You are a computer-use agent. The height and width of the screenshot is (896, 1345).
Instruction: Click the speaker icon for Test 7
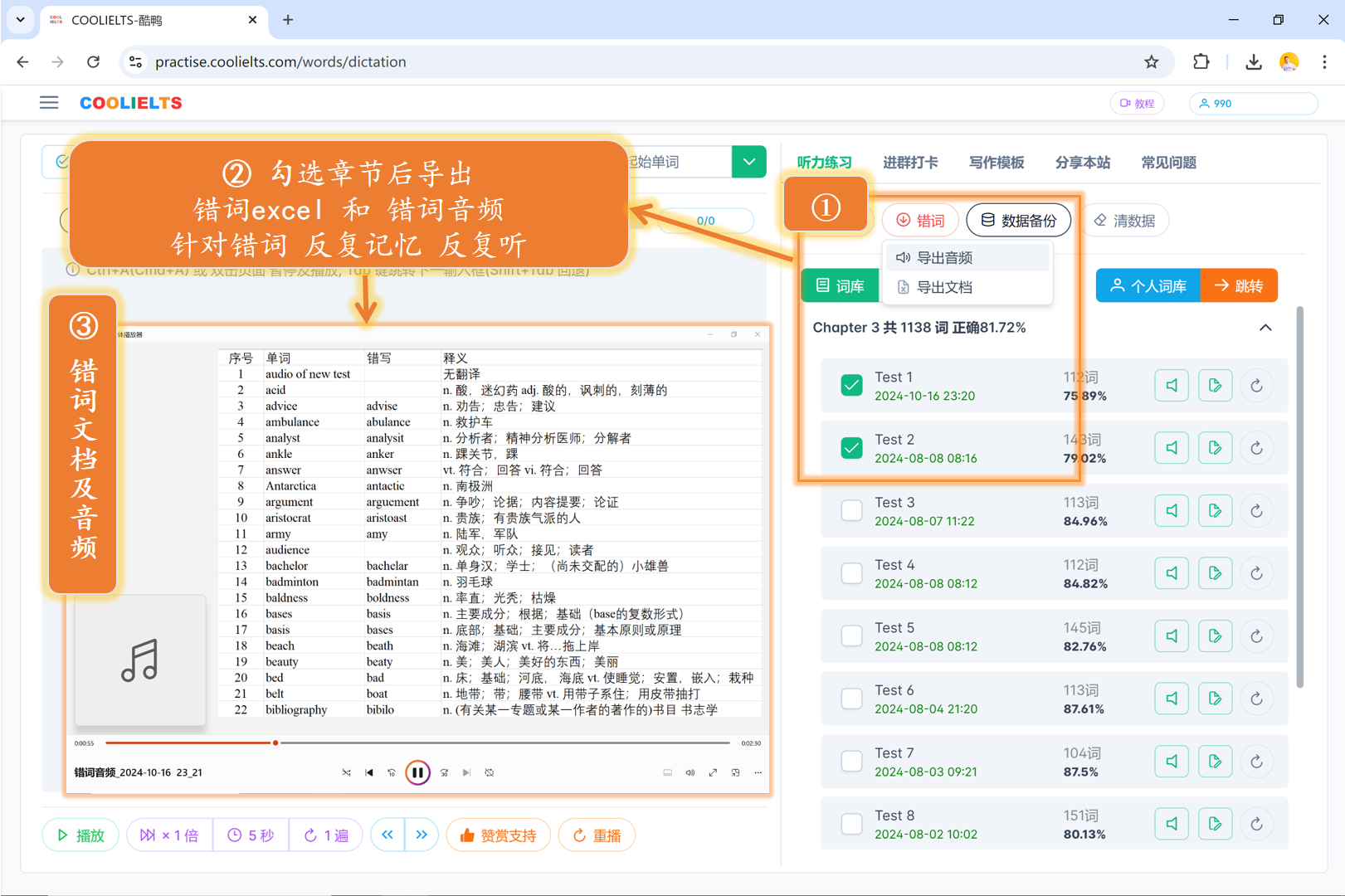1171,762
